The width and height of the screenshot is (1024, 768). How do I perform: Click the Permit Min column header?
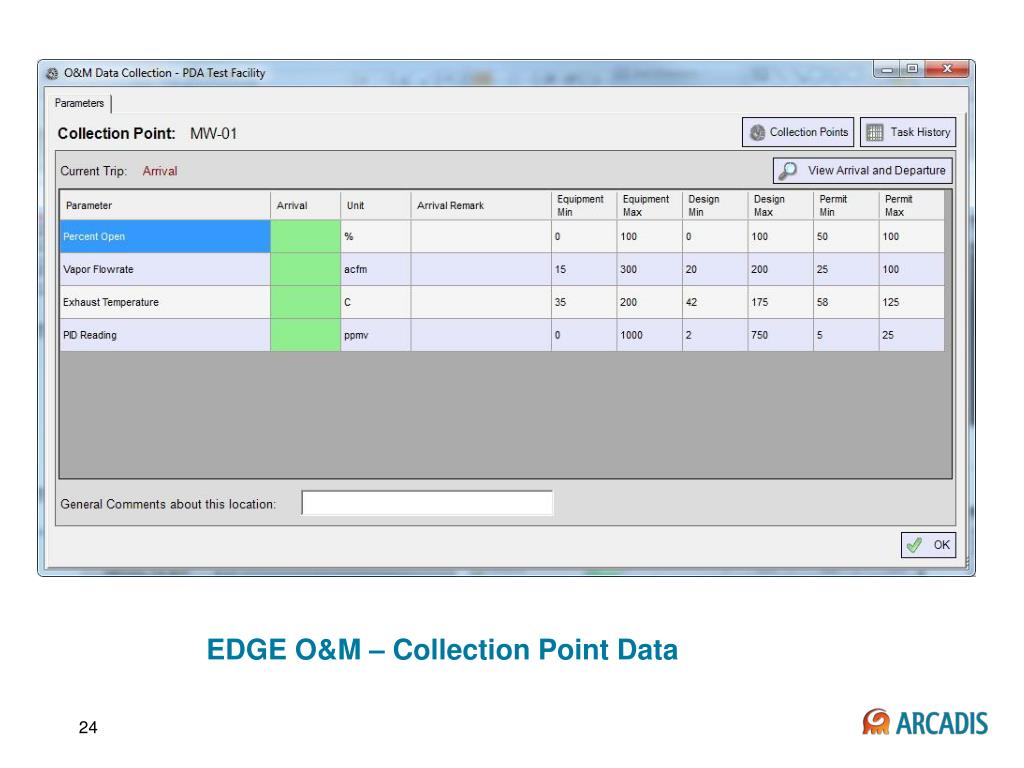[x=846, y=205]
